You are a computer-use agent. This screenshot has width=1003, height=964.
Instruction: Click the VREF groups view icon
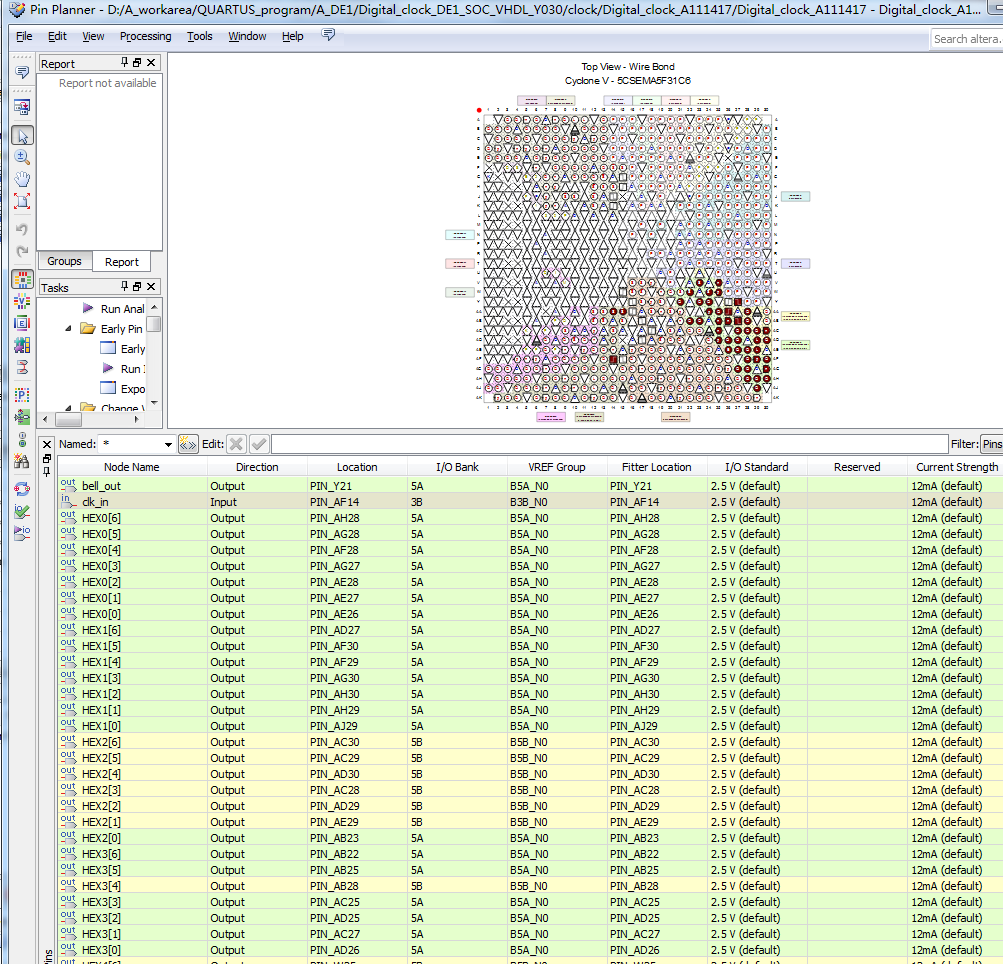(22, 301)
